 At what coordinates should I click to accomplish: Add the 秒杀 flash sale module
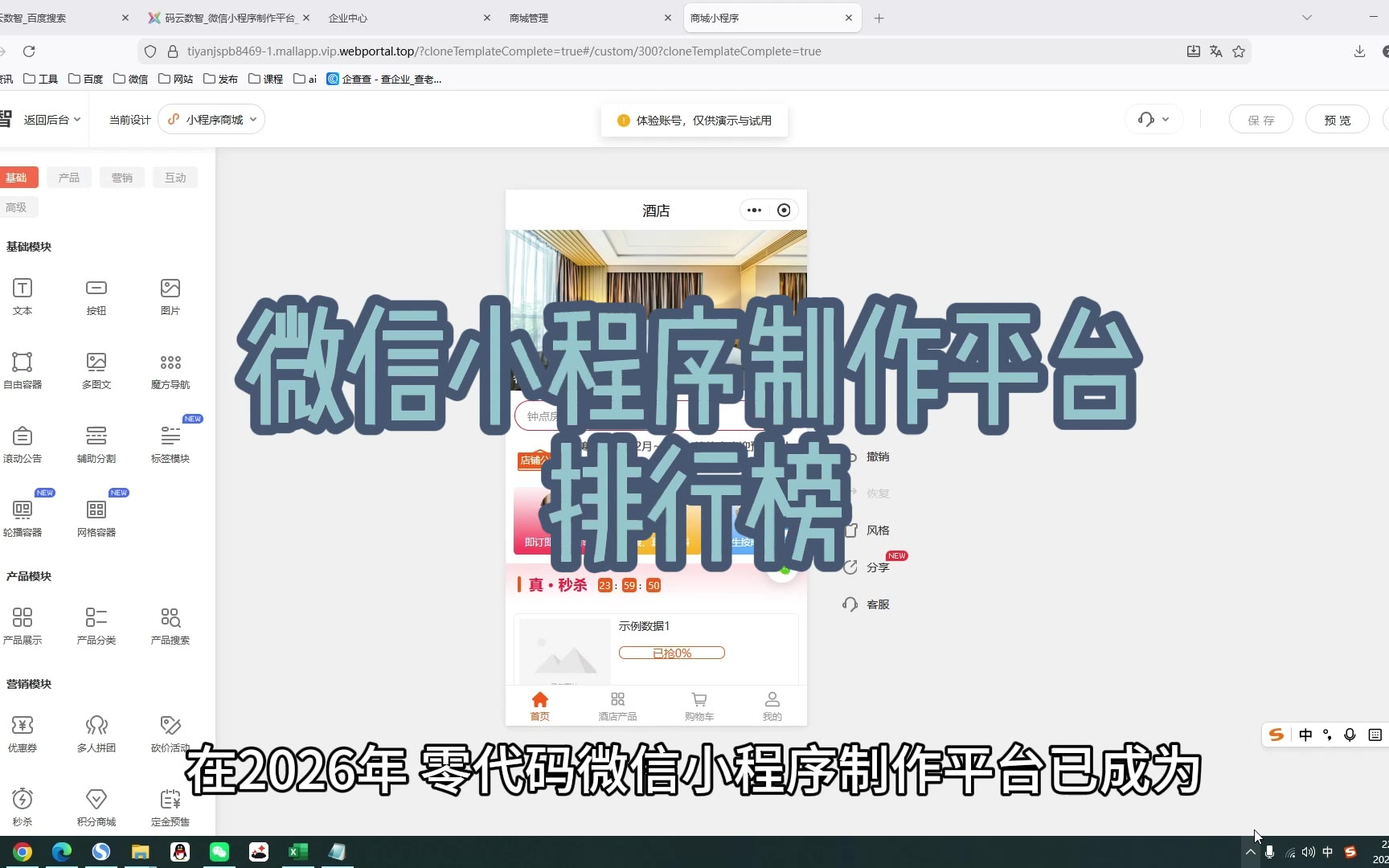pyautogui.click(x=23, y=808)
